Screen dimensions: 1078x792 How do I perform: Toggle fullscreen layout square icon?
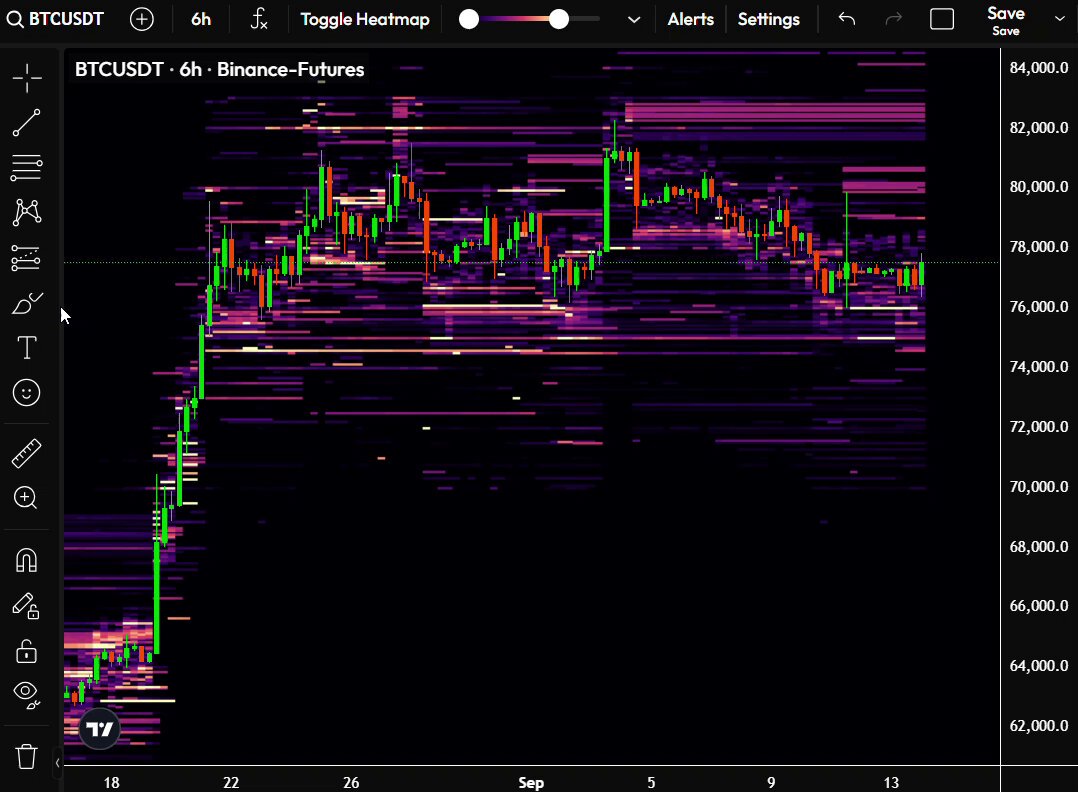pyautogui.click(x=942, y=19)
